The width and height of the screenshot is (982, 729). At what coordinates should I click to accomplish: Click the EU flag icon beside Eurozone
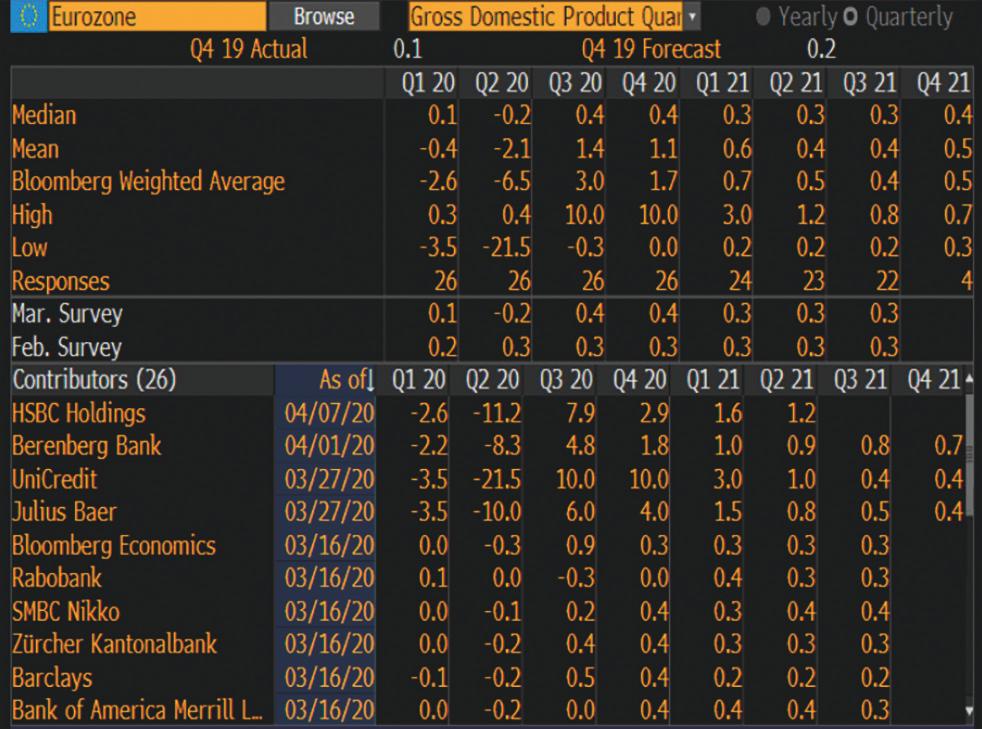pyautogui.click(x=24, y=16)
